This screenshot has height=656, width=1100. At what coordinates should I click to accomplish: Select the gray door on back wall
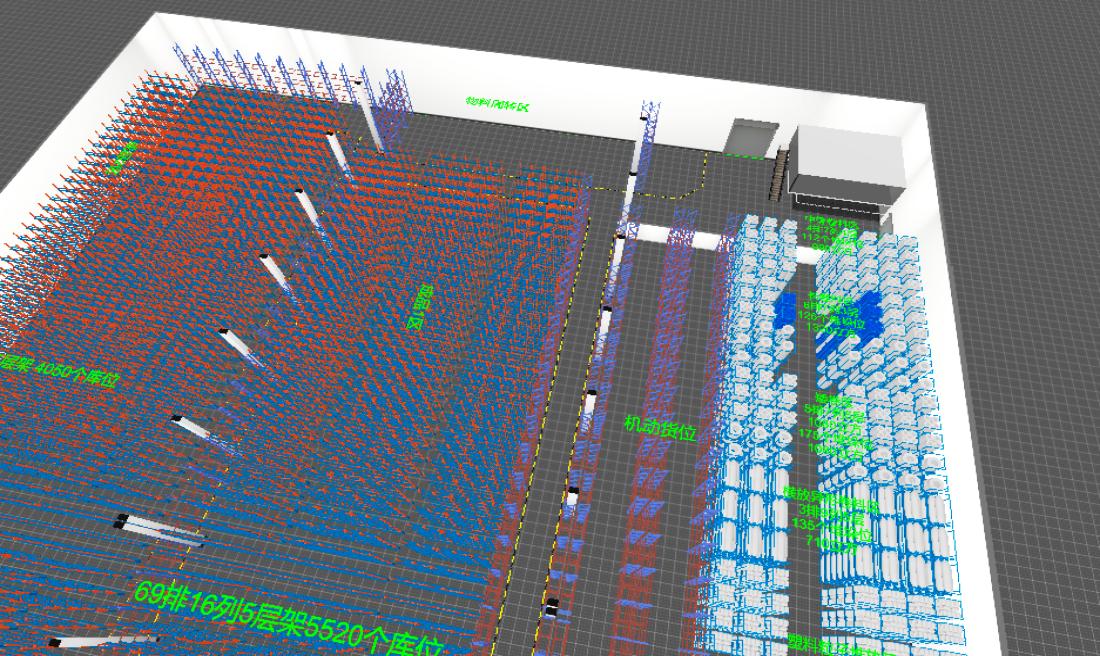click(x=753, y=138)
